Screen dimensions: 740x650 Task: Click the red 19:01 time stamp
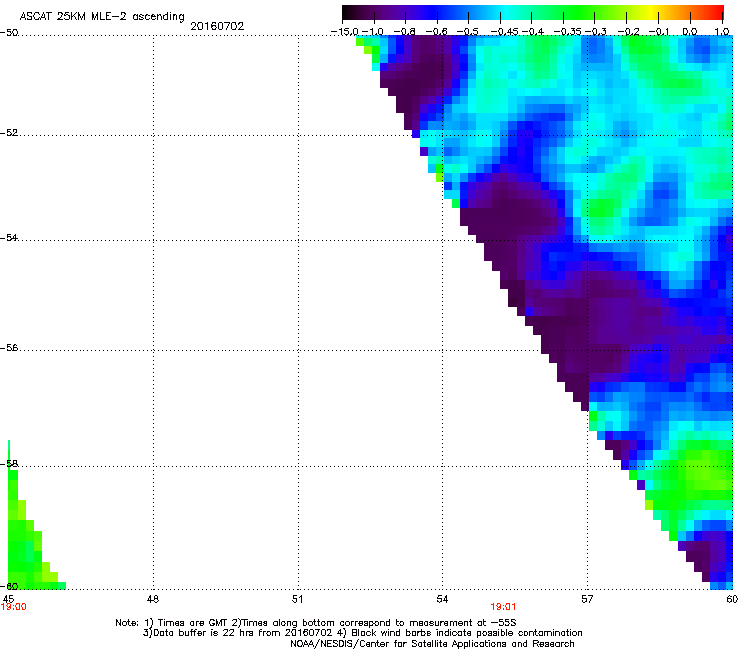503,607
